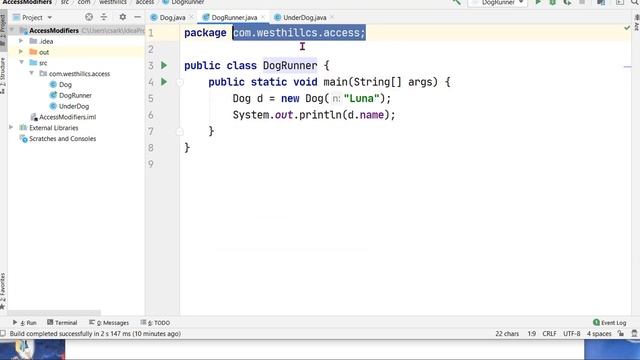640x360 pixels.
Task: Expand the .idea folder
Action: click(21, 41)
